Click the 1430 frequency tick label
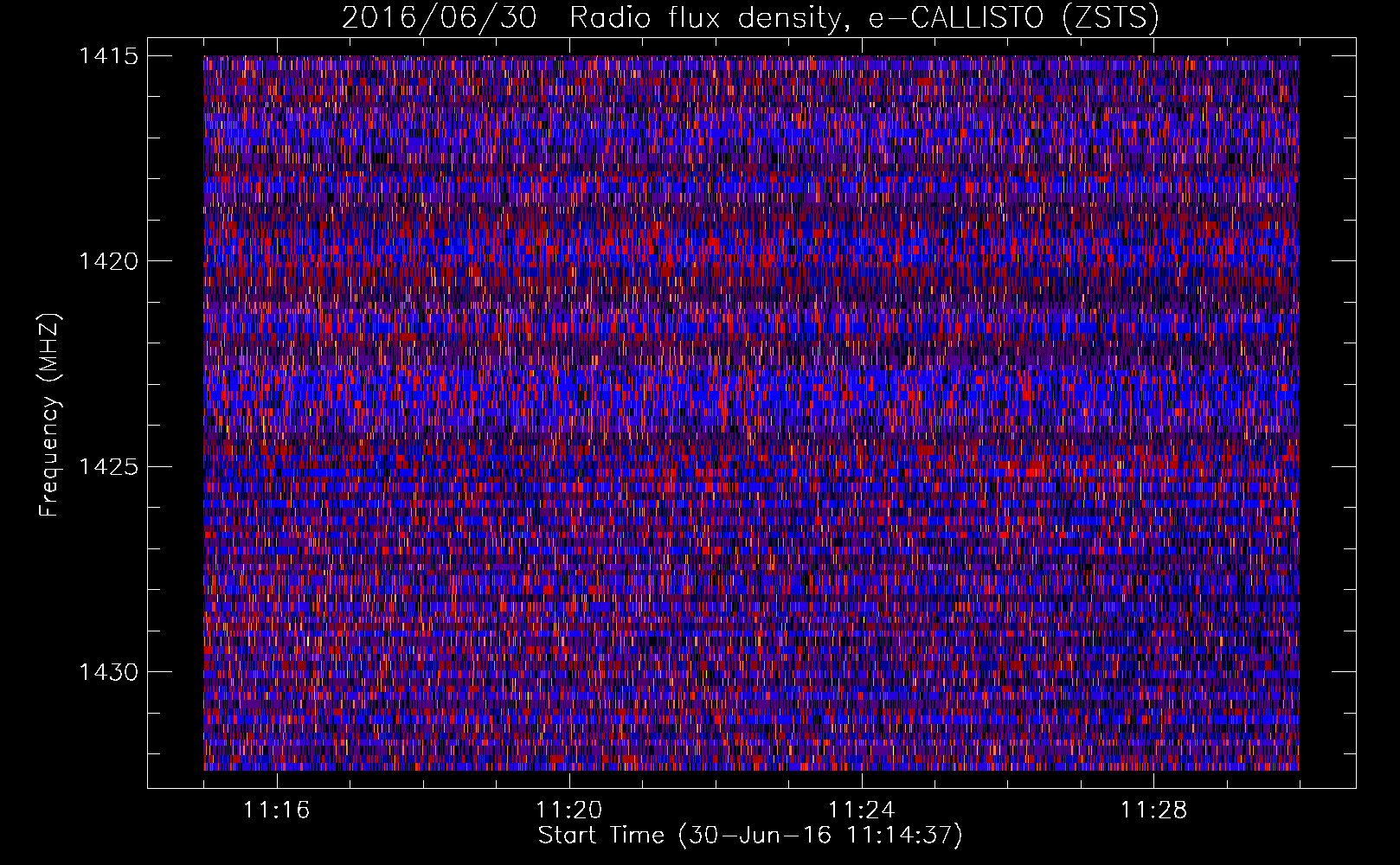 click(108, 672)
